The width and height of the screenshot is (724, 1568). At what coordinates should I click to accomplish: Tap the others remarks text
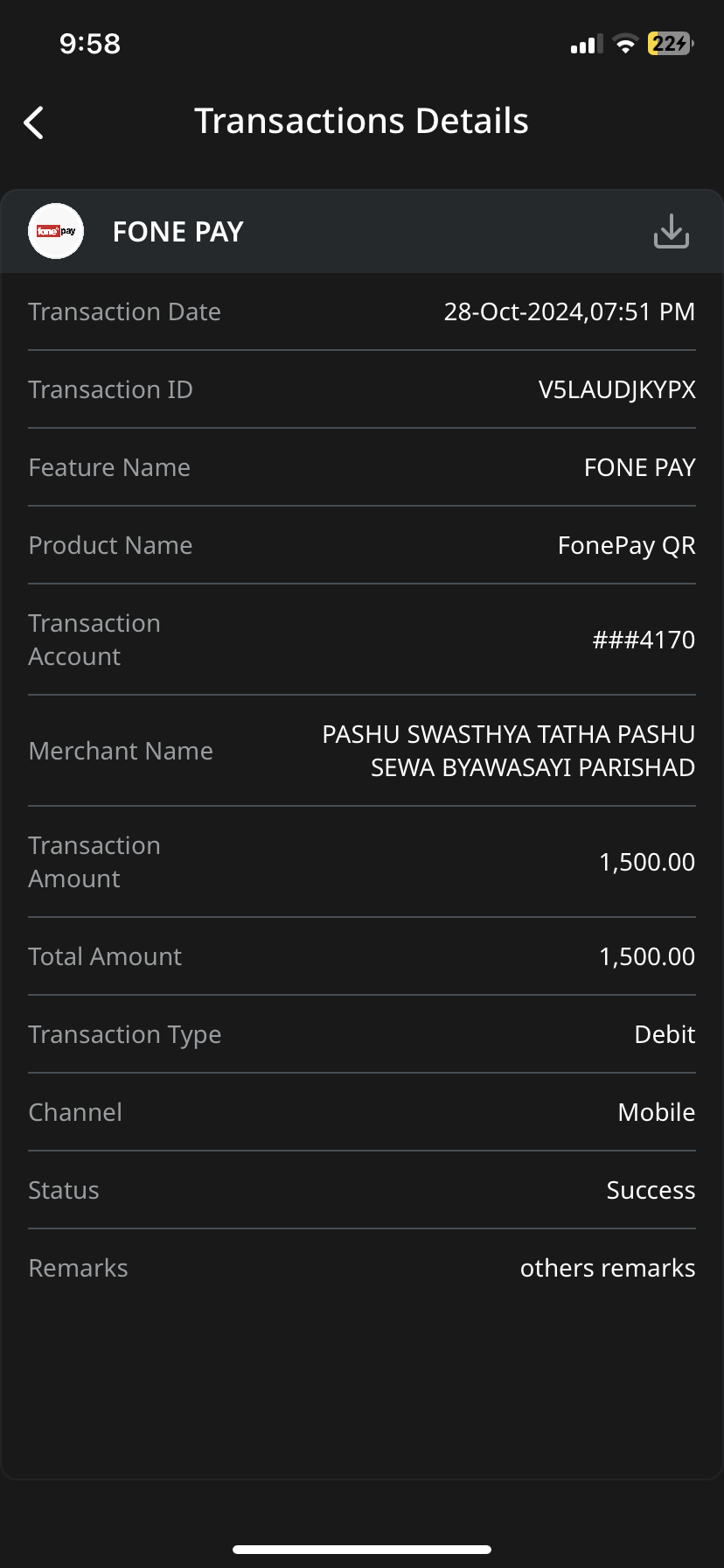coord(608,1268)
